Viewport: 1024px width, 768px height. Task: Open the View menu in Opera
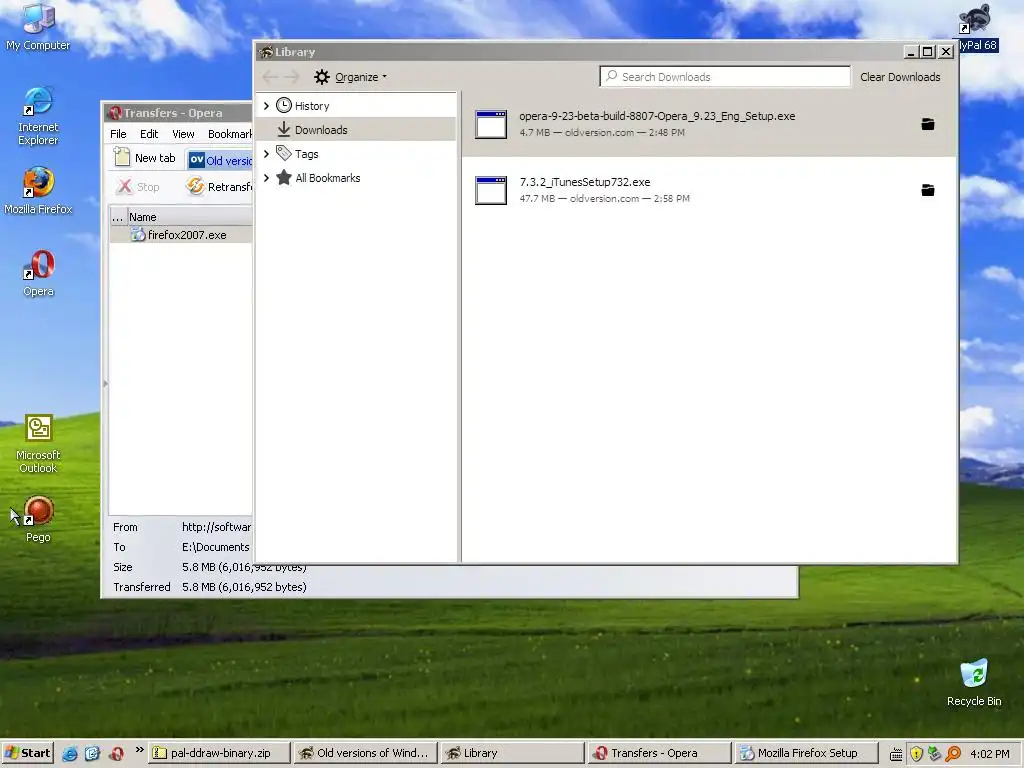(184, 134)
